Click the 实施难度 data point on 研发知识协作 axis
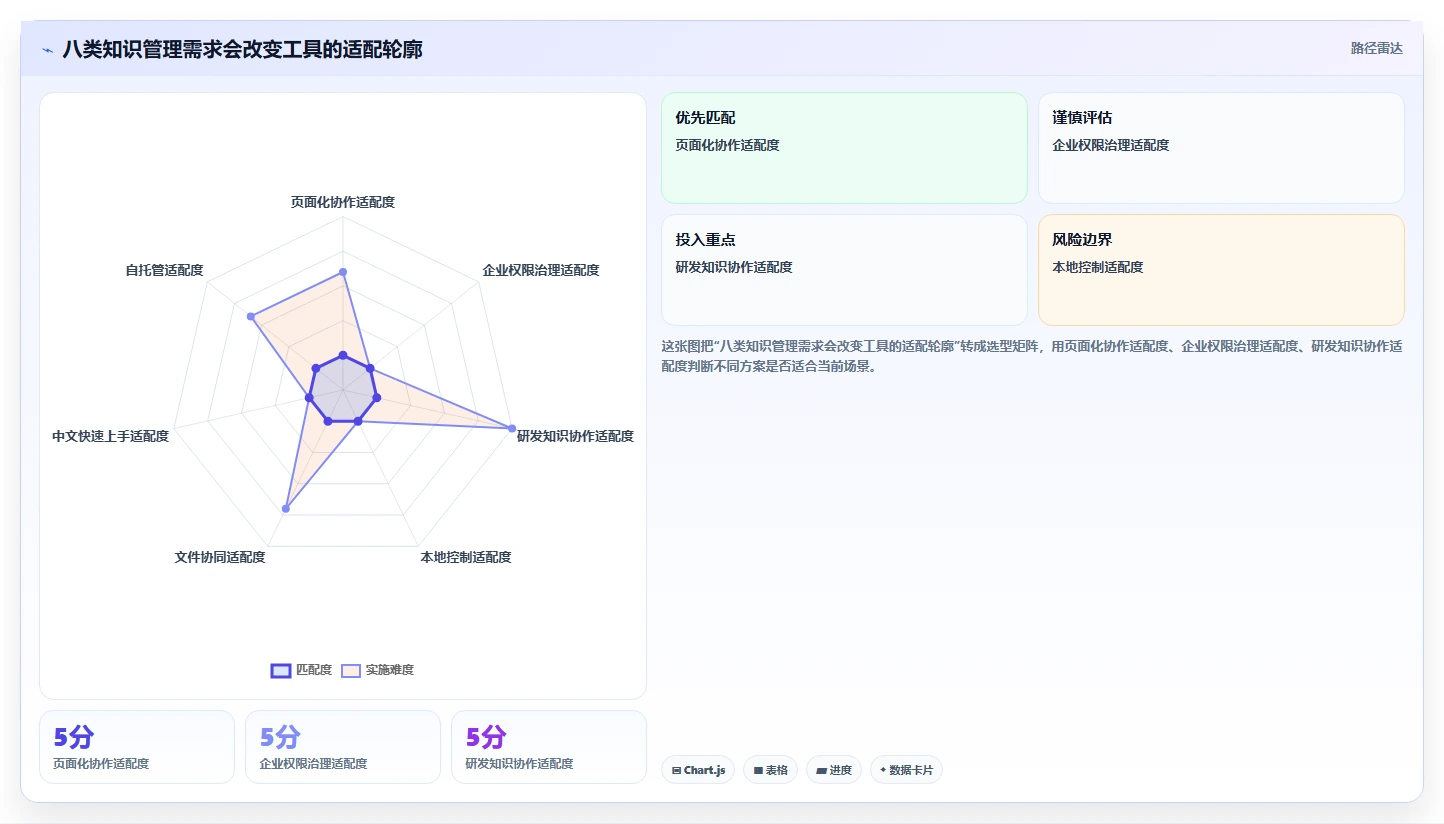Screen dimensions: 1444x824 (512, 428)
